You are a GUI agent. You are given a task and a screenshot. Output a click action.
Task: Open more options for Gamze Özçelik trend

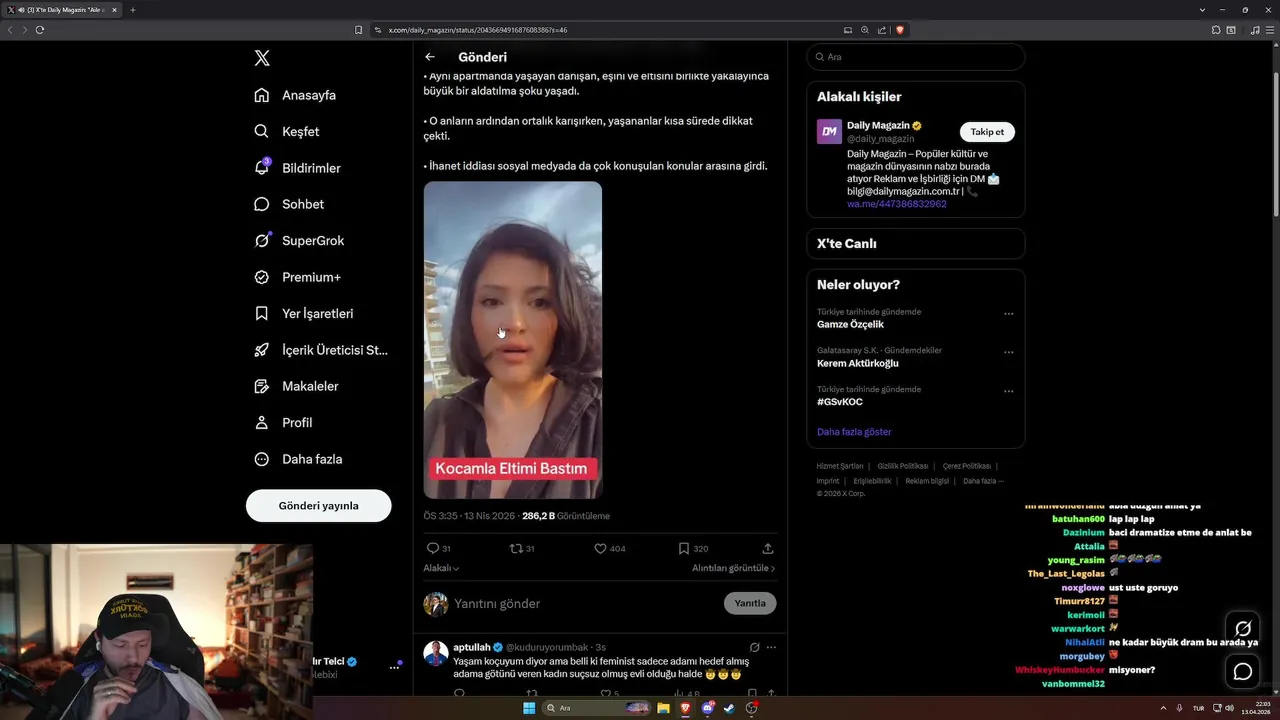tap(1008, 313)
